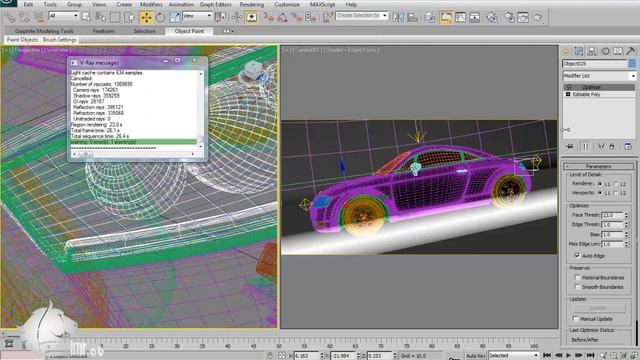The width and height of the screenshot is (640, 360).
Task: Click Use Pivot Point Center icon
Action: click(x=220, y=17)
